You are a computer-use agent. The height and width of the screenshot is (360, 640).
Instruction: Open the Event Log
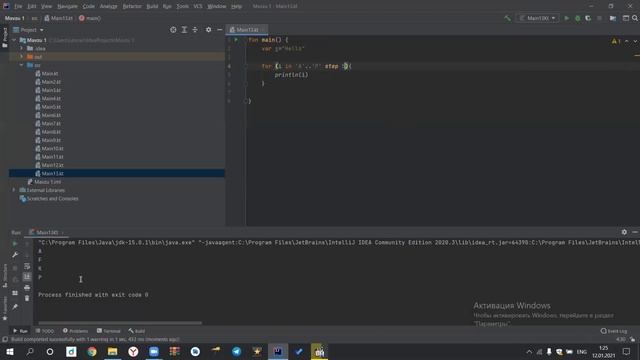coord(614,331)
